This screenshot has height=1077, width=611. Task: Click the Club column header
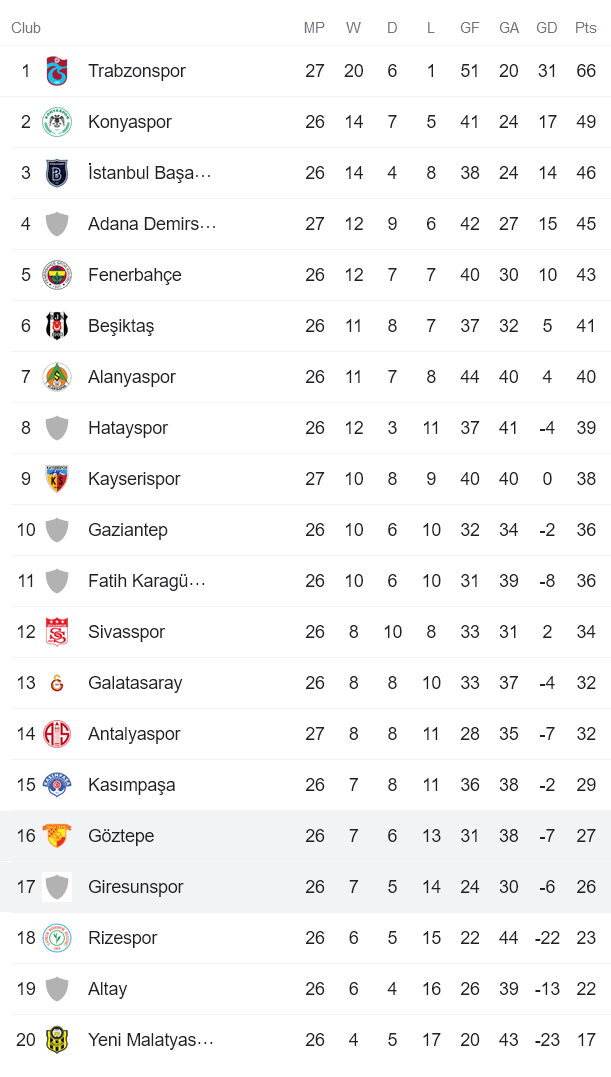(x=25, y=28)
